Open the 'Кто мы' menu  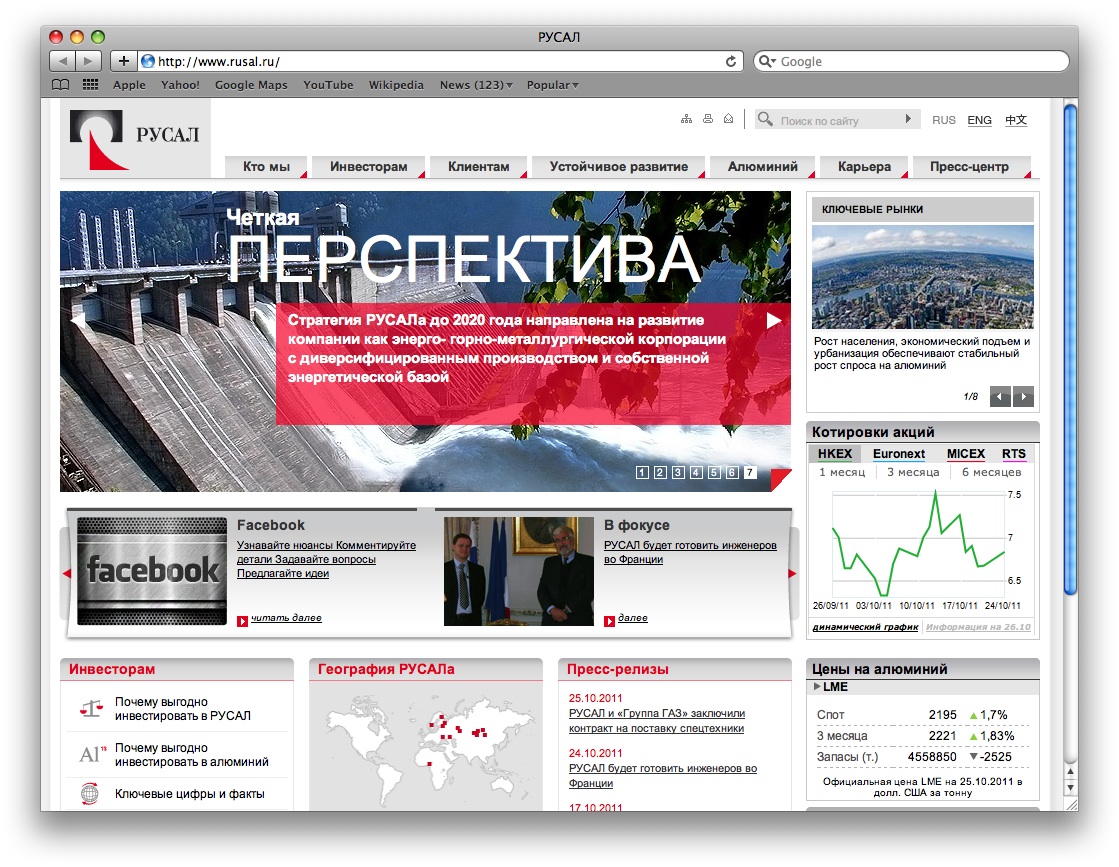pyautogui.click(x=266, y=166)
